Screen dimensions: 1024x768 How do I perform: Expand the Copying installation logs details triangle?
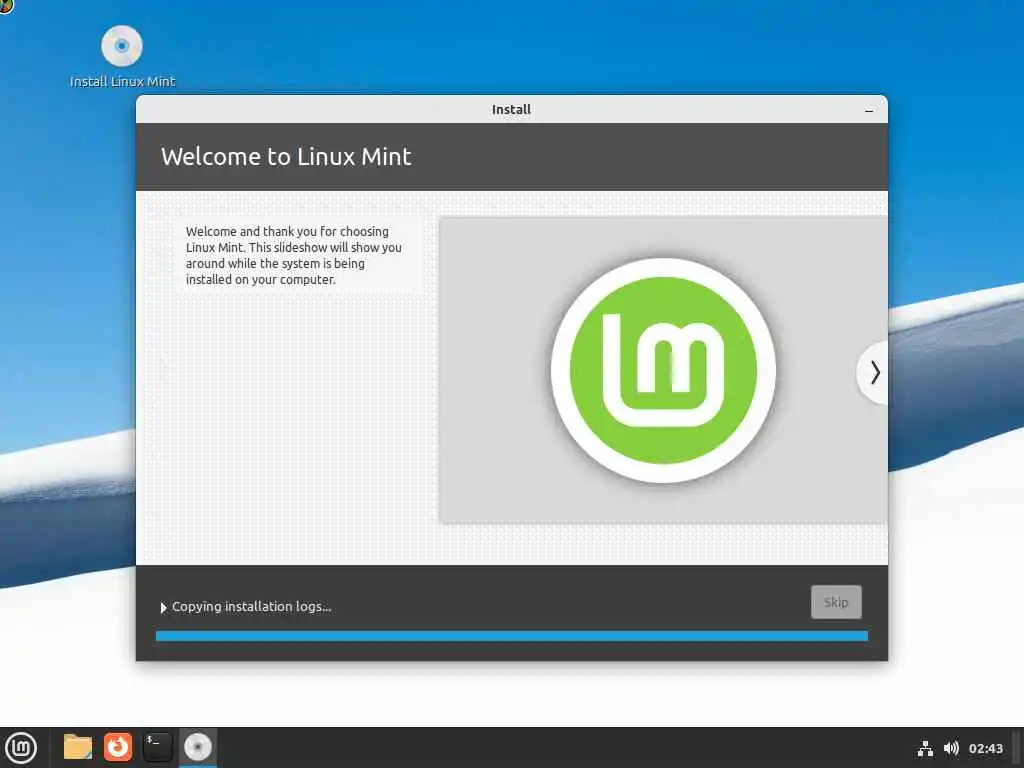163,607
